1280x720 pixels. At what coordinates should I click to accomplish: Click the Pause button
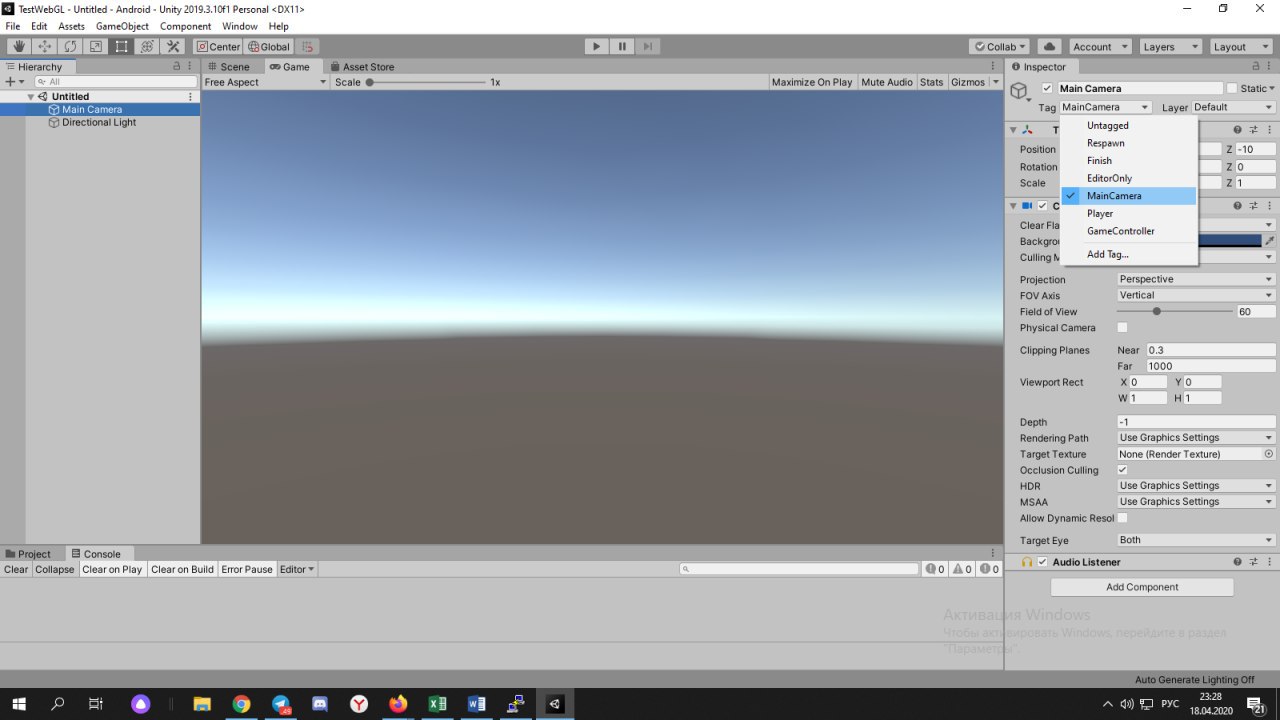coord(622,46)
